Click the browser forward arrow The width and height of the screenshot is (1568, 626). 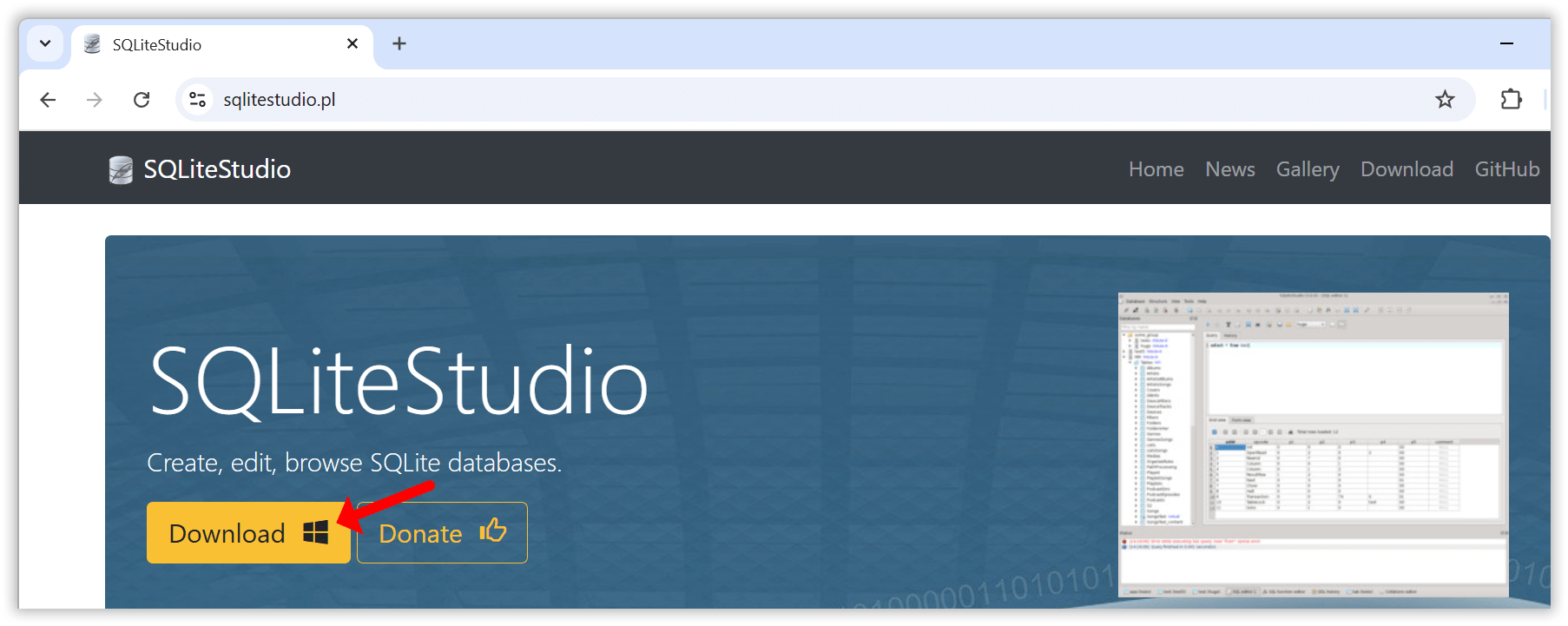pyautogui.click(x=95, y=100)
